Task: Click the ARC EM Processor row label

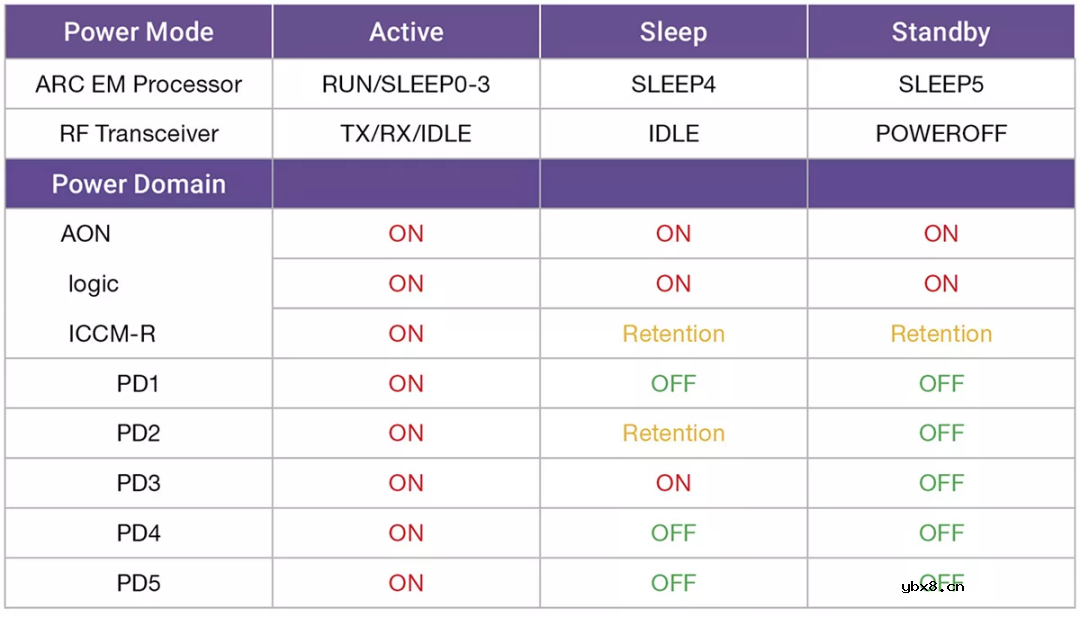Action: 138,84
